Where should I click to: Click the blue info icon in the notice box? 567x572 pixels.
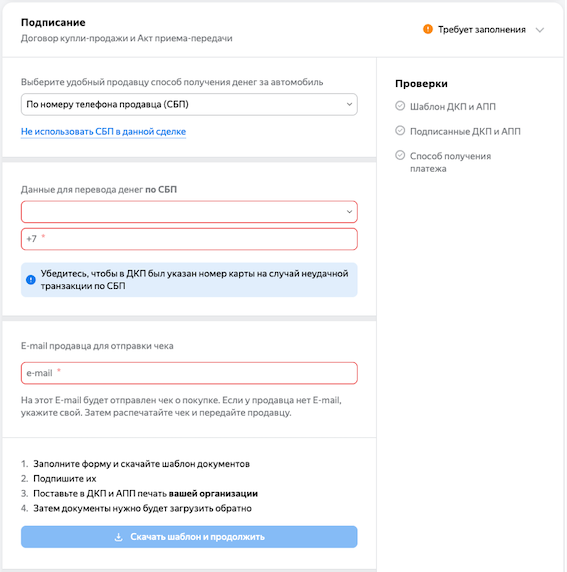tap(31, 280)
